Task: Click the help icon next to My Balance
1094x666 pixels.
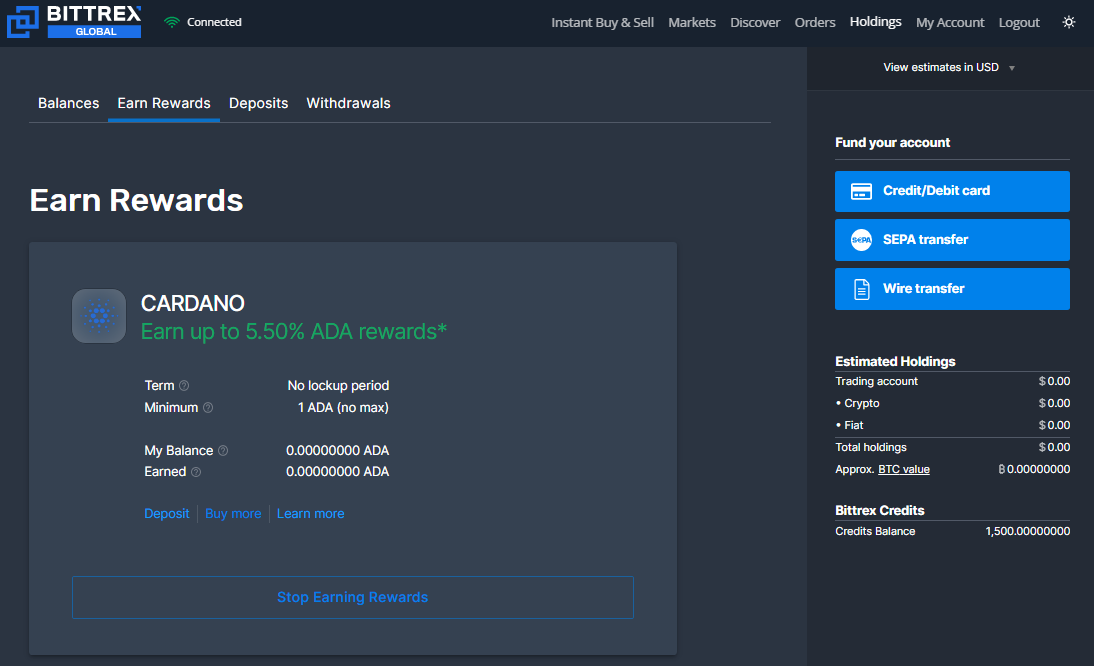Action: pos(223,451)
